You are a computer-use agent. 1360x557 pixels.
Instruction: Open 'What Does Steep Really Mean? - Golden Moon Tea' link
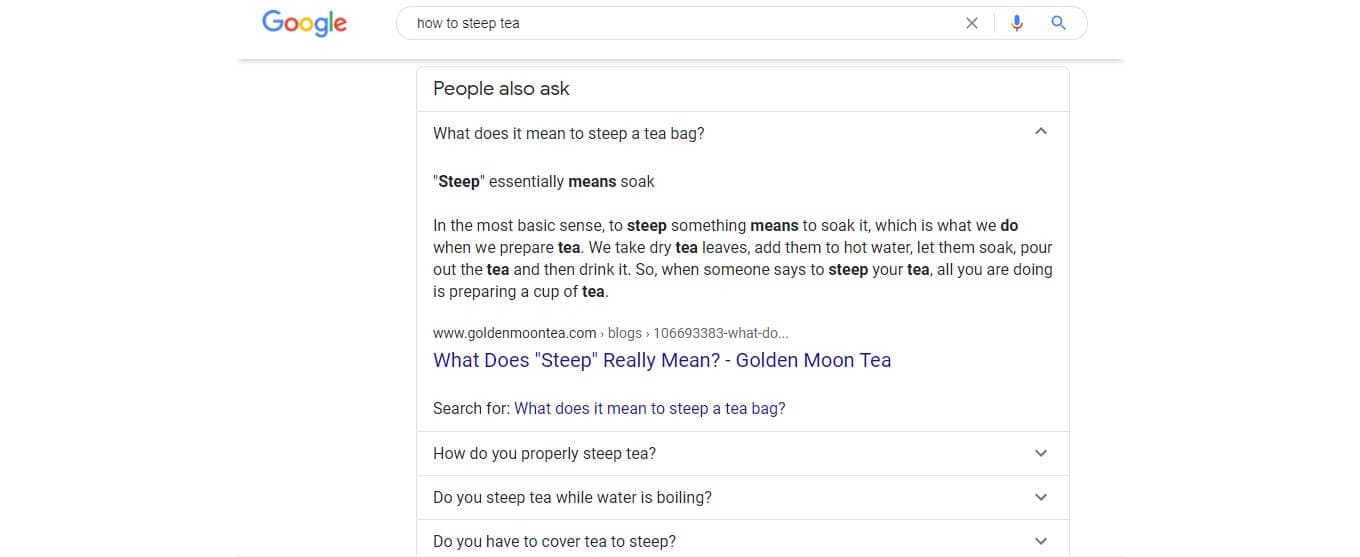point(662,360)
